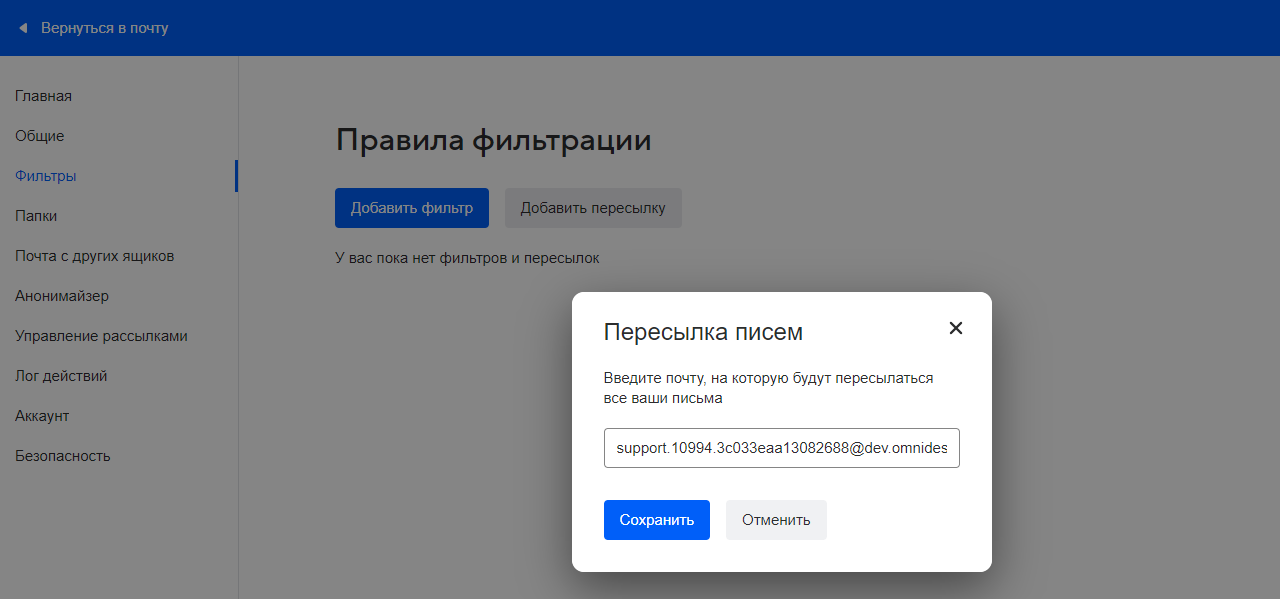
Task: Save forwarding with Сохранить button
Action: 656,519
